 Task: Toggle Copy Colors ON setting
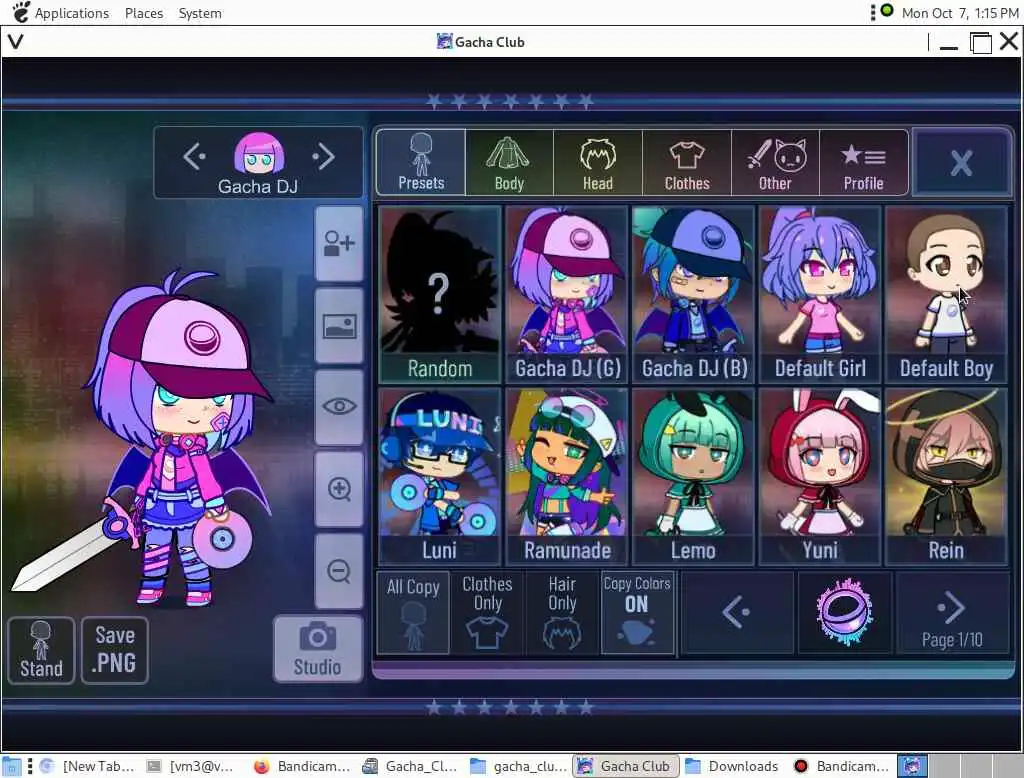pos(637,613)
